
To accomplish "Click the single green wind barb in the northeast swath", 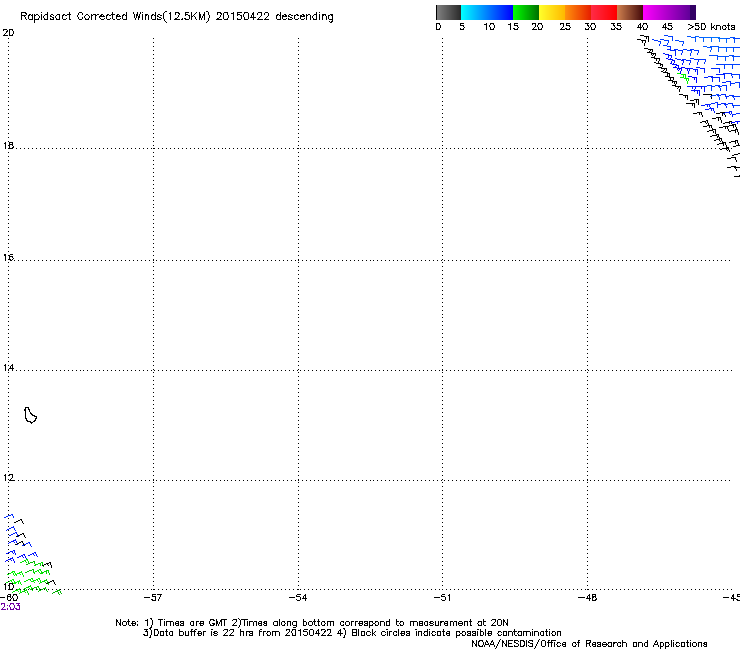I will 684,78.
